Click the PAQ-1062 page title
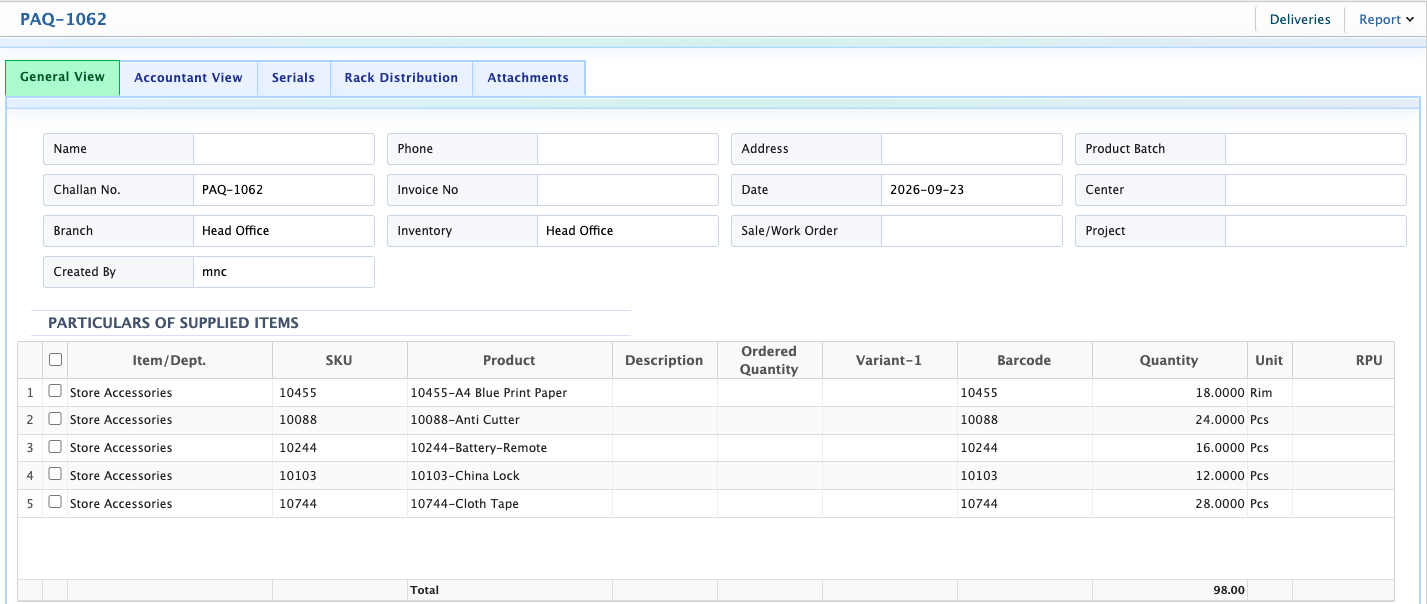1427x604 pixels. click(x=63, y=19)
